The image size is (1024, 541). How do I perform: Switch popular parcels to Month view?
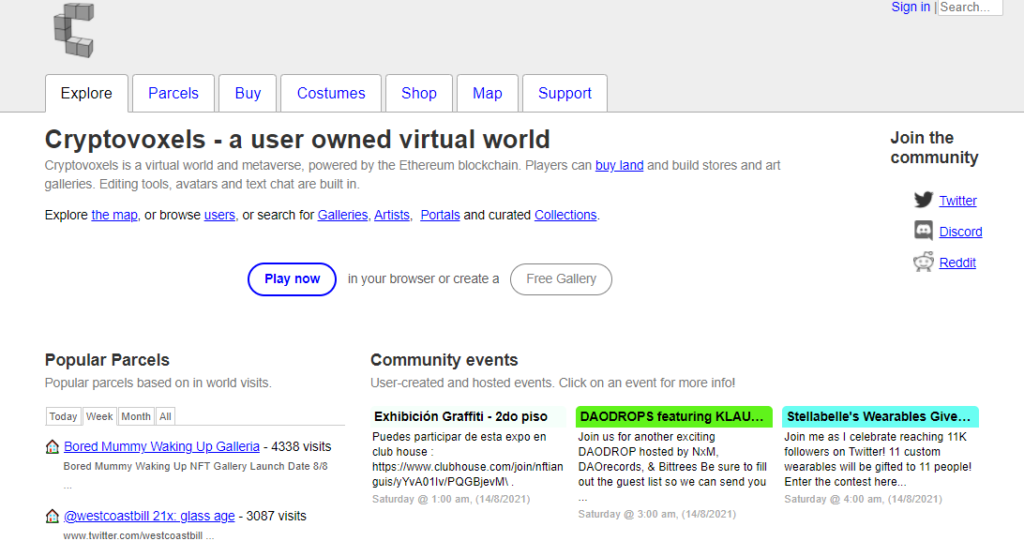[x=136, y=417]
